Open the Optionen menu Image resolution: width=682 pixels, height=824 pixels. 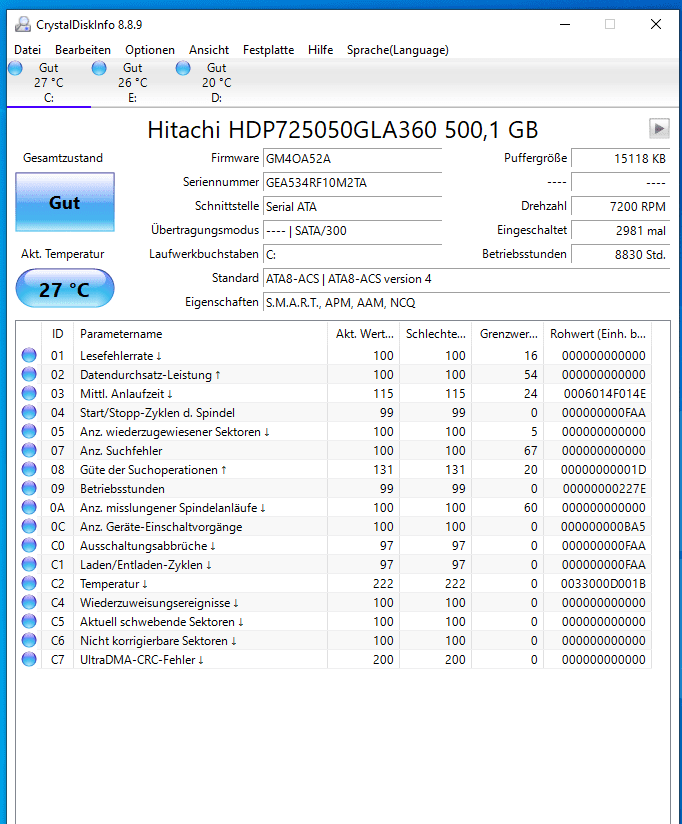150,50
